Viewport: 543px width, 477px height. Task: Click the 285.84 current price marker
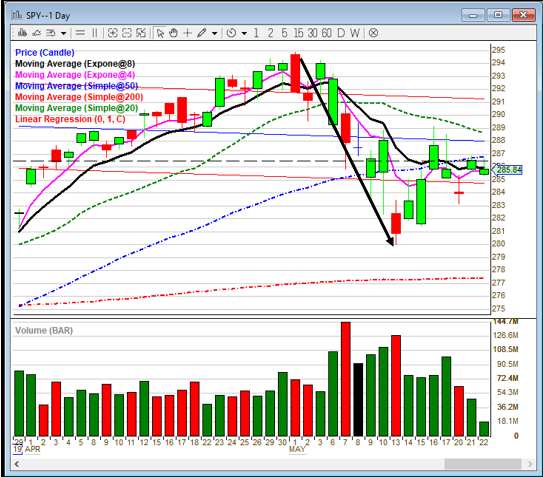click(x=507, y=170)
